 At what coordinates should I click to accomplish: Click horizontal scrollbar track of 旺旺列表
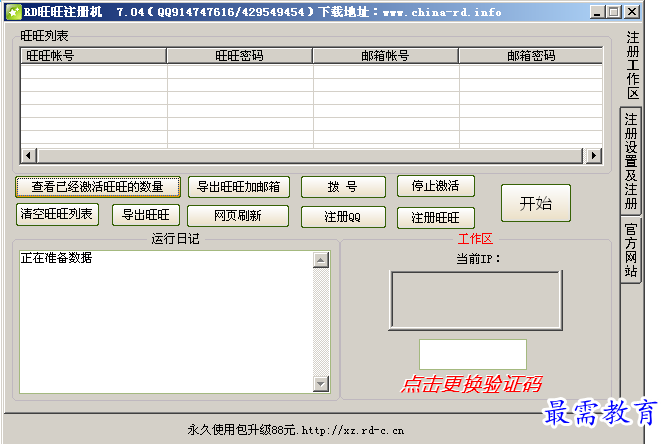point(311,156)
